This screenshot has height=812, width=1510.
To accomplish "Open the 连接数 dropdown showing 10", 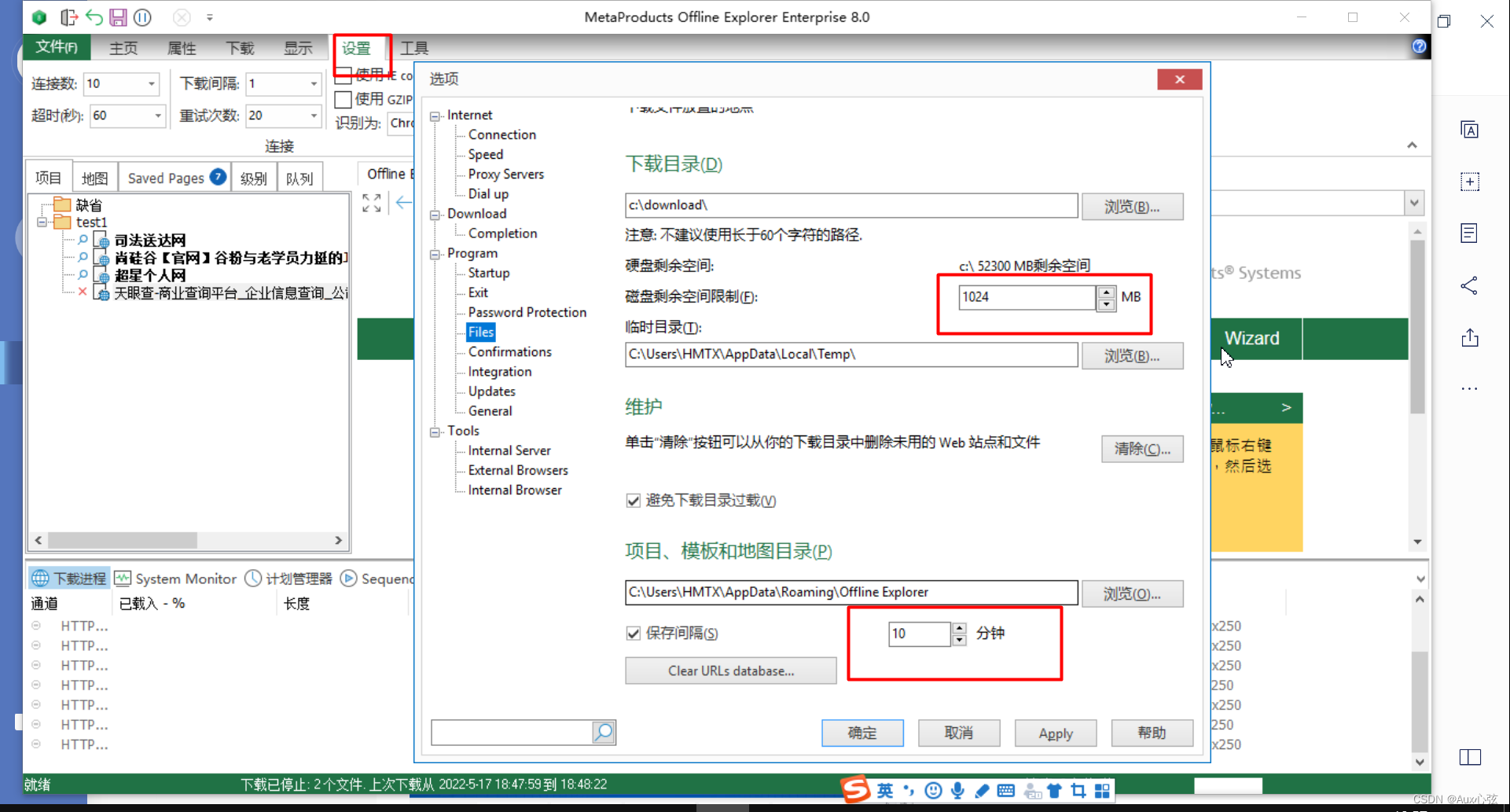I will pyautogui.click(x=151, y=83).
